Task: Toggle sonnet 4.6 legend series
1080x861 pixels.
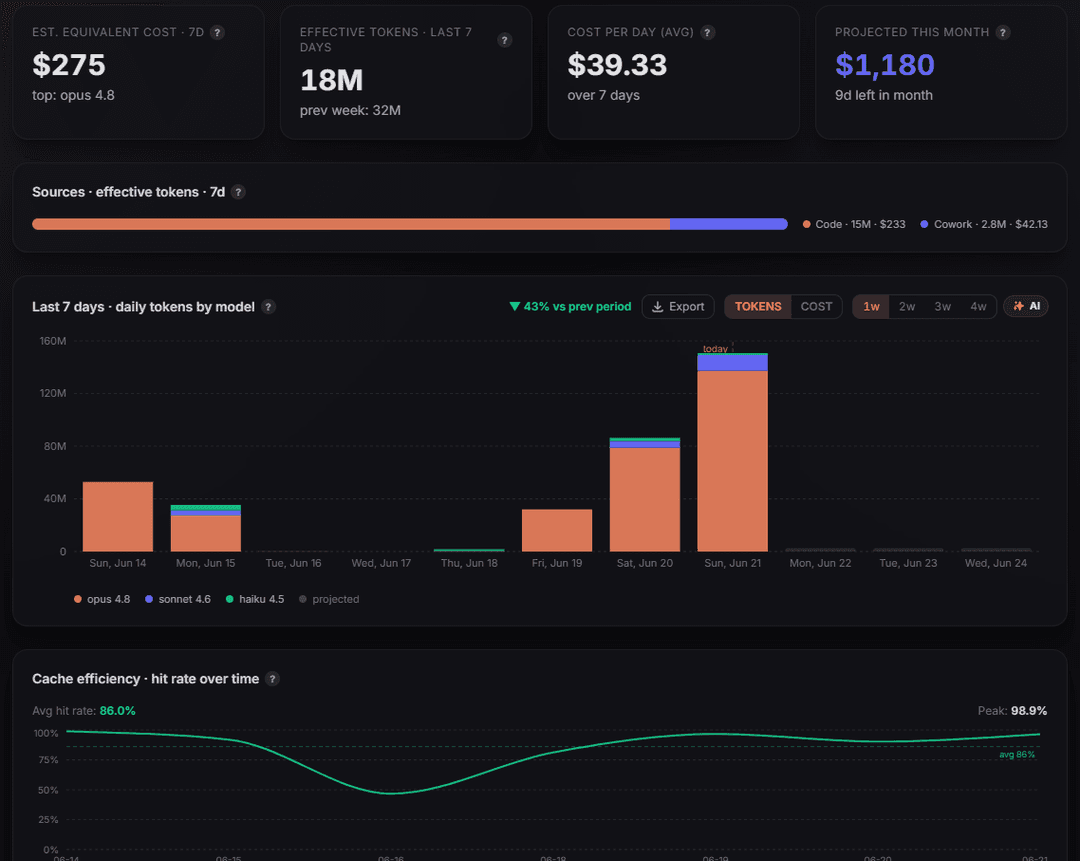Action: [x=178, y=599]
